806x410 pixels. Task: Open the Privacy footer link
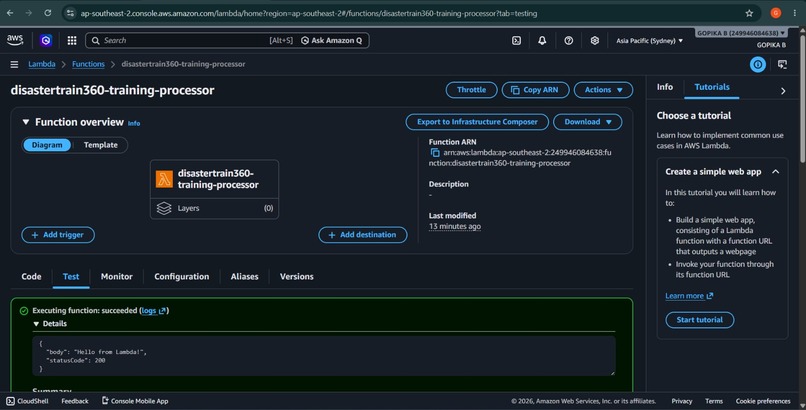[x=682, y=401]
